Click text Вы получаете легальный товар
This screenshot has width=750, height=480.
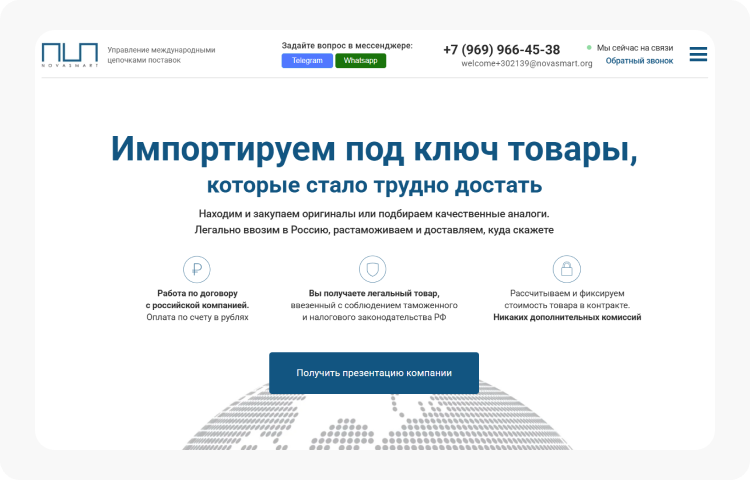tap(374, 293)
